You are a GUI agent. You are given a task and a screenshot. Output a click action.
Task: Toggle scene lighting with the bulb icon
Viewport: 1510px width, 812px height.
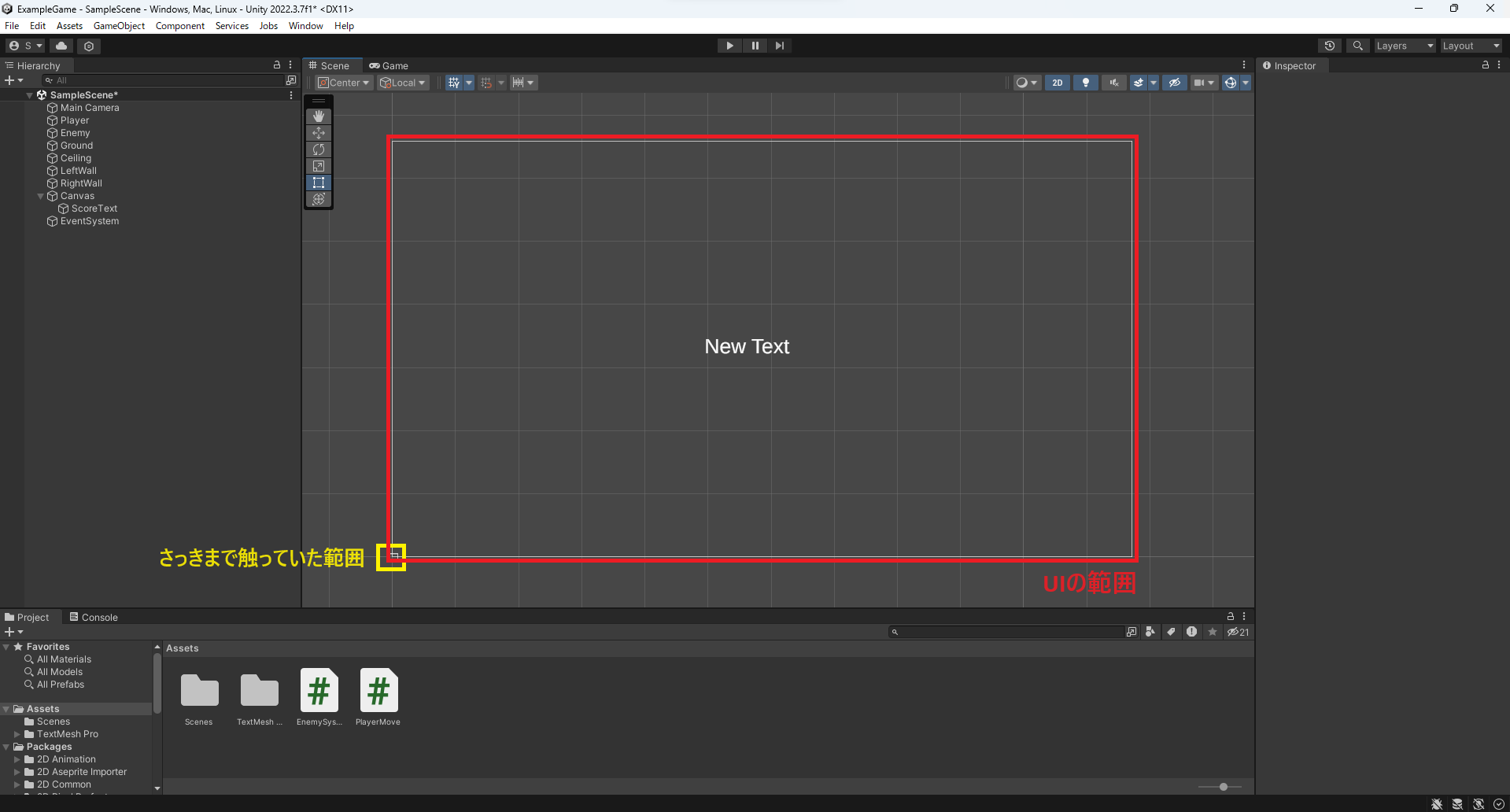tap(1085, 82)
